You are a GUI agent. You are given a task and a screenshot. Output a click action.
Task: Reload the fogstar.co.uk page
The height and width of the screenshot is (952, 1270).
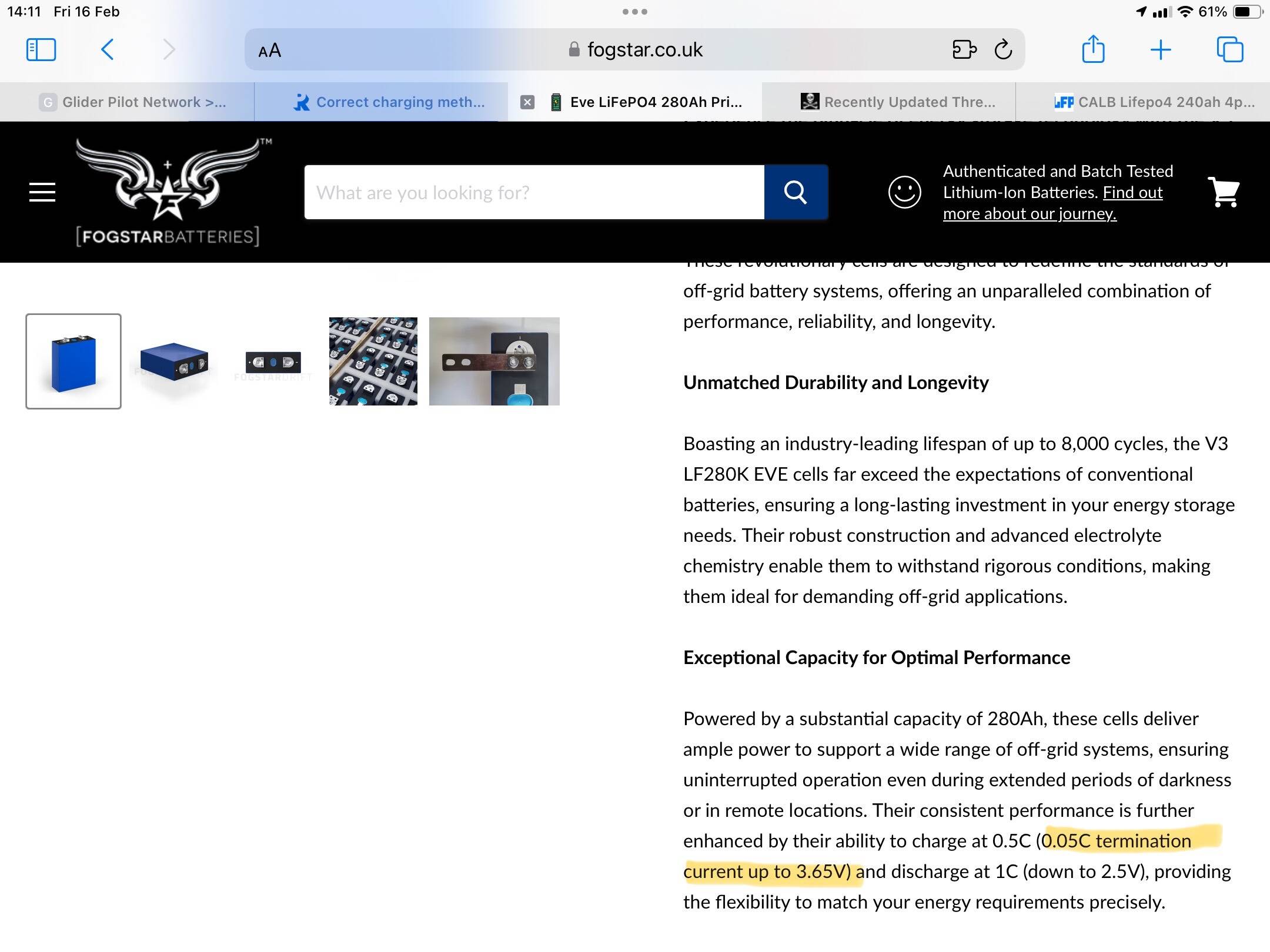(x=1004, y=49)
